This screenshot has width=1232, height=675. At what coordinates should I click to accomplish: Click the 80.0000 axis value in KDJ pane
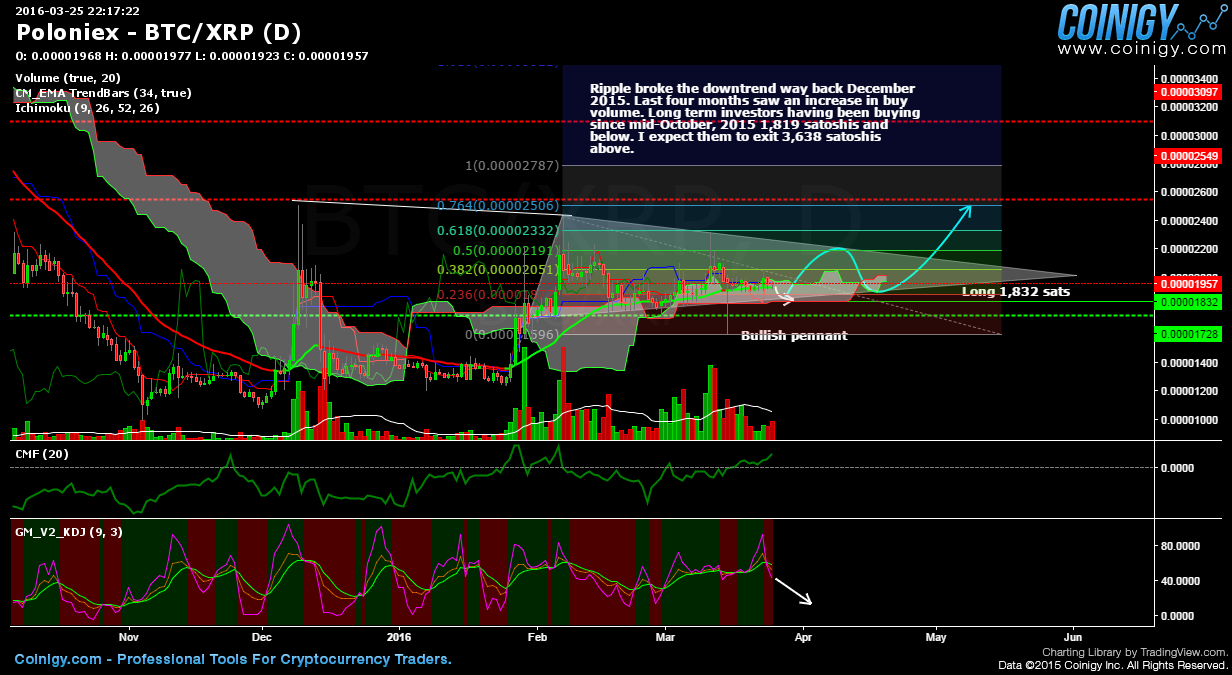(x=1180, y=547)
